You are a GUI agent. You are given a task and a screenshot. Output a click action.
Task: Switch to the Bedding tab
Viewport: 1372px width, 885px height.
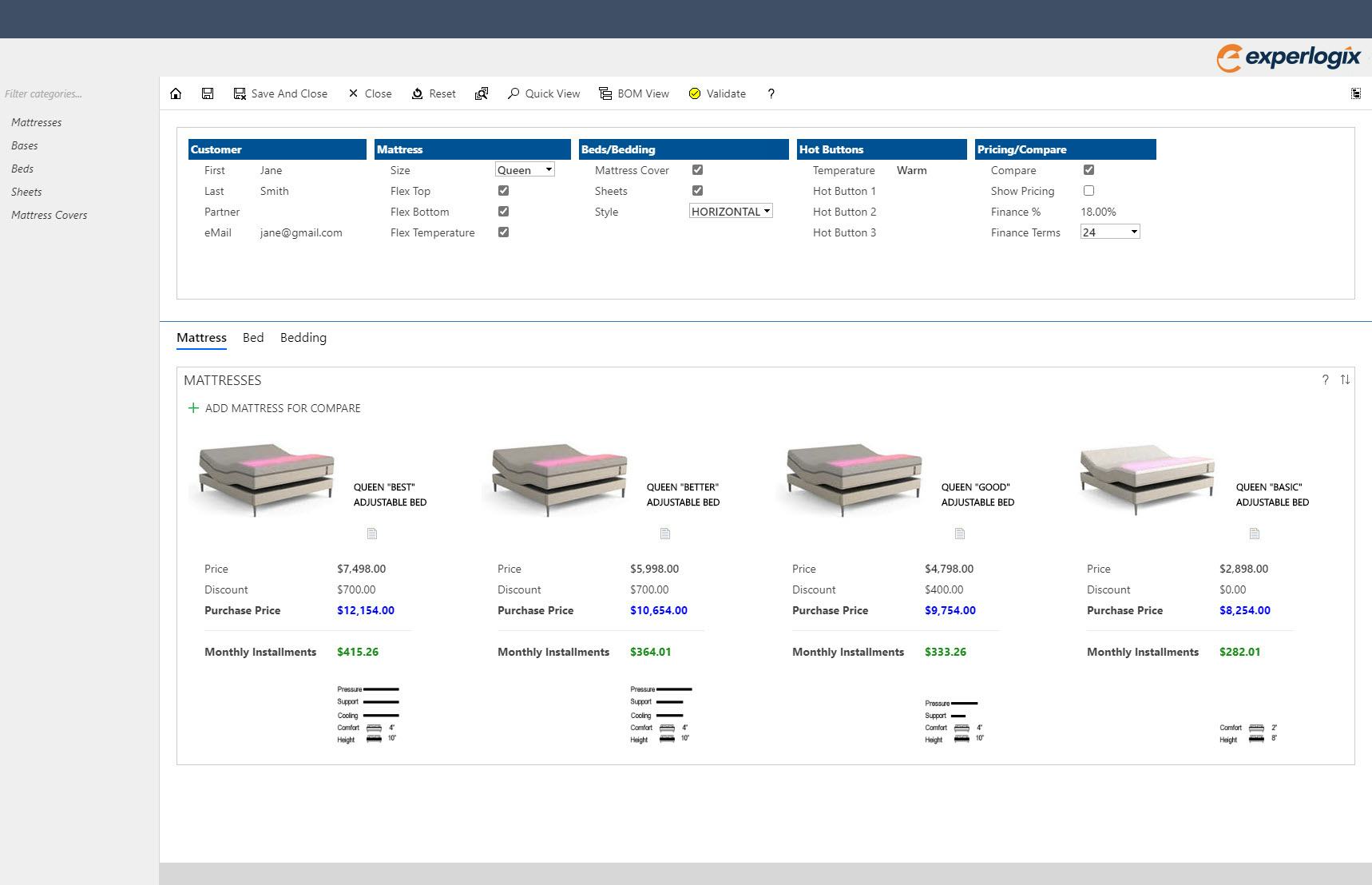(303, 337)
